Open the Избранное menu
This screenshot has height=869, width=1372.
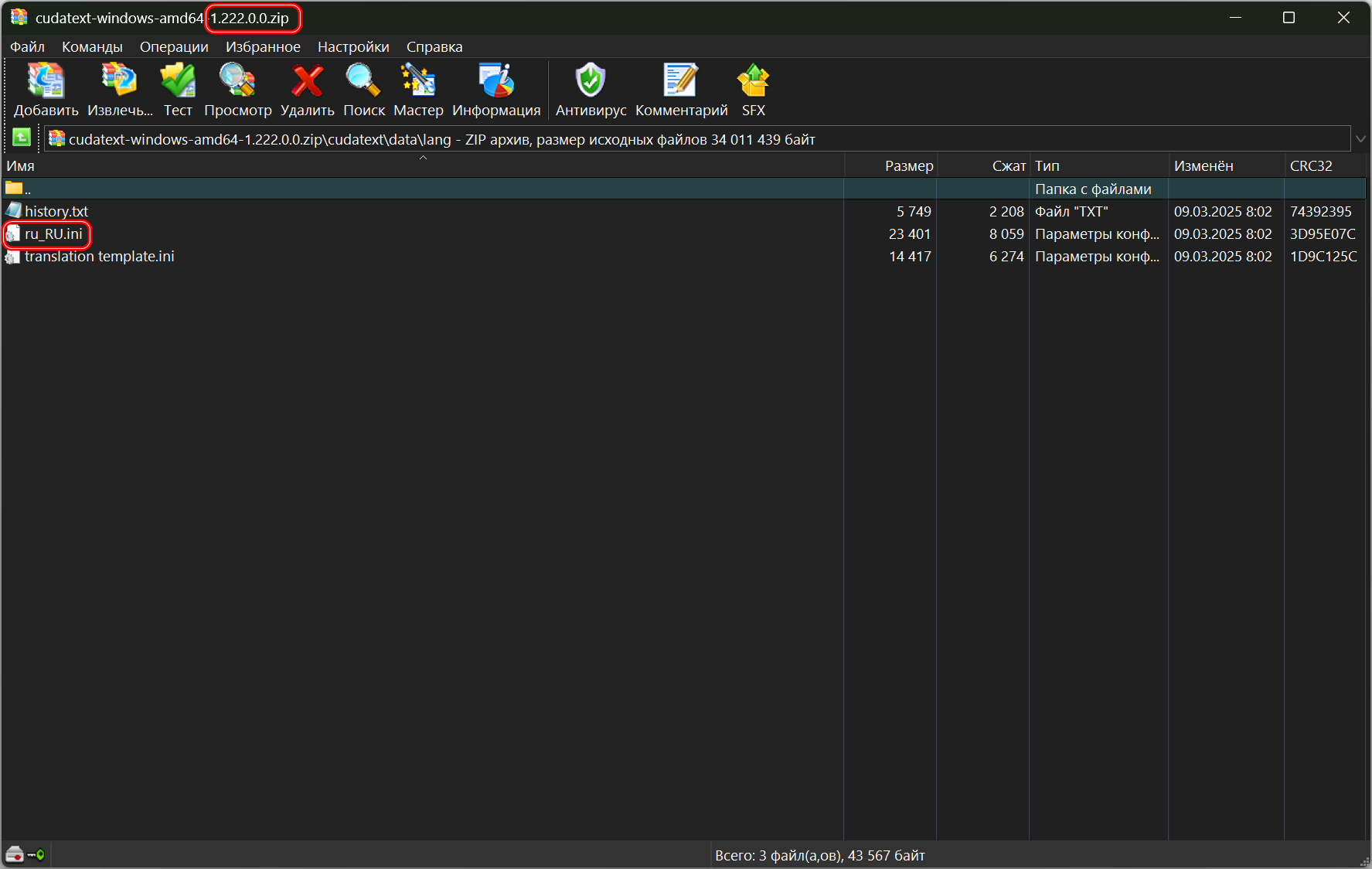click(263, 46)
